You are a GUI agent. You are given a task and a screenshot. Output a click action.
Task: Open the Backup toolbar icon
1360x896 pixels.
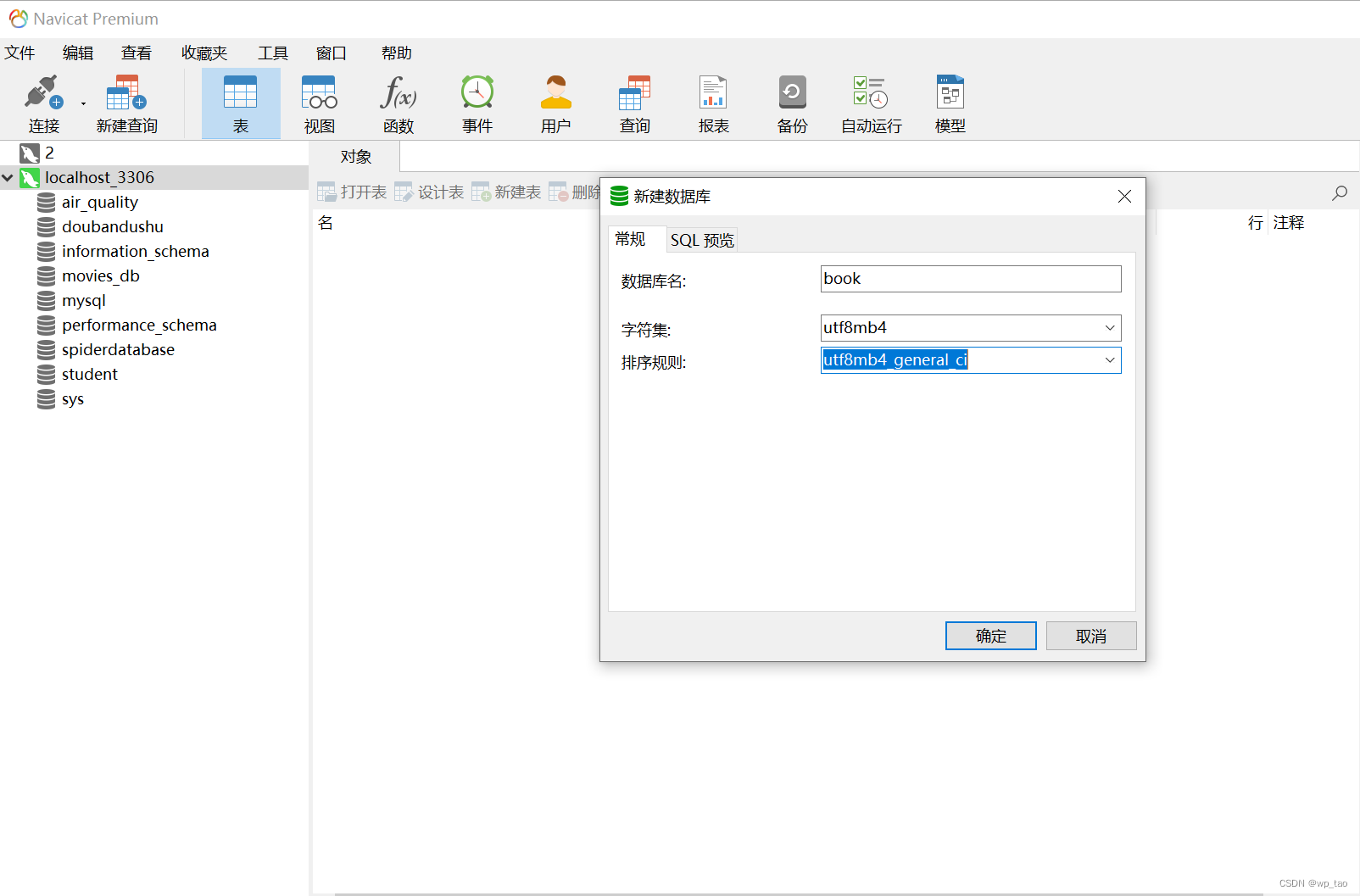pos(793,103)
